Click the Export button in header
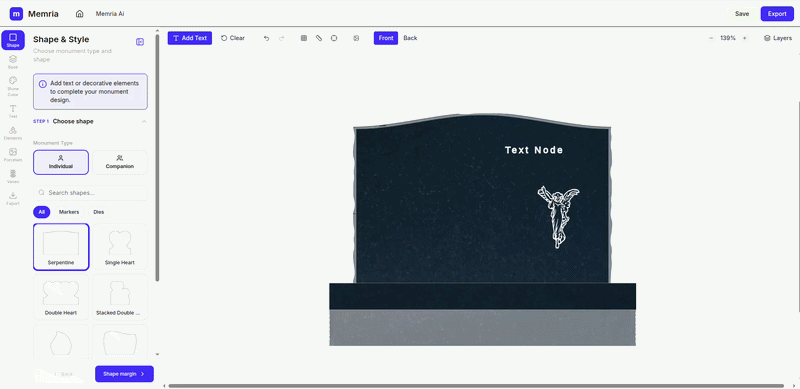Viewport: 800px width, 389px height. coord(777,14)
